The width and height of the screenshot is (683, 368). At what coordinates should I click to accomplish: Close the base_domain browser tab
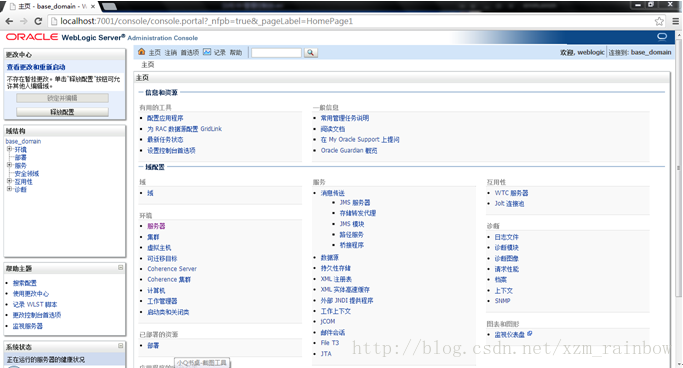tap(93, 7)
